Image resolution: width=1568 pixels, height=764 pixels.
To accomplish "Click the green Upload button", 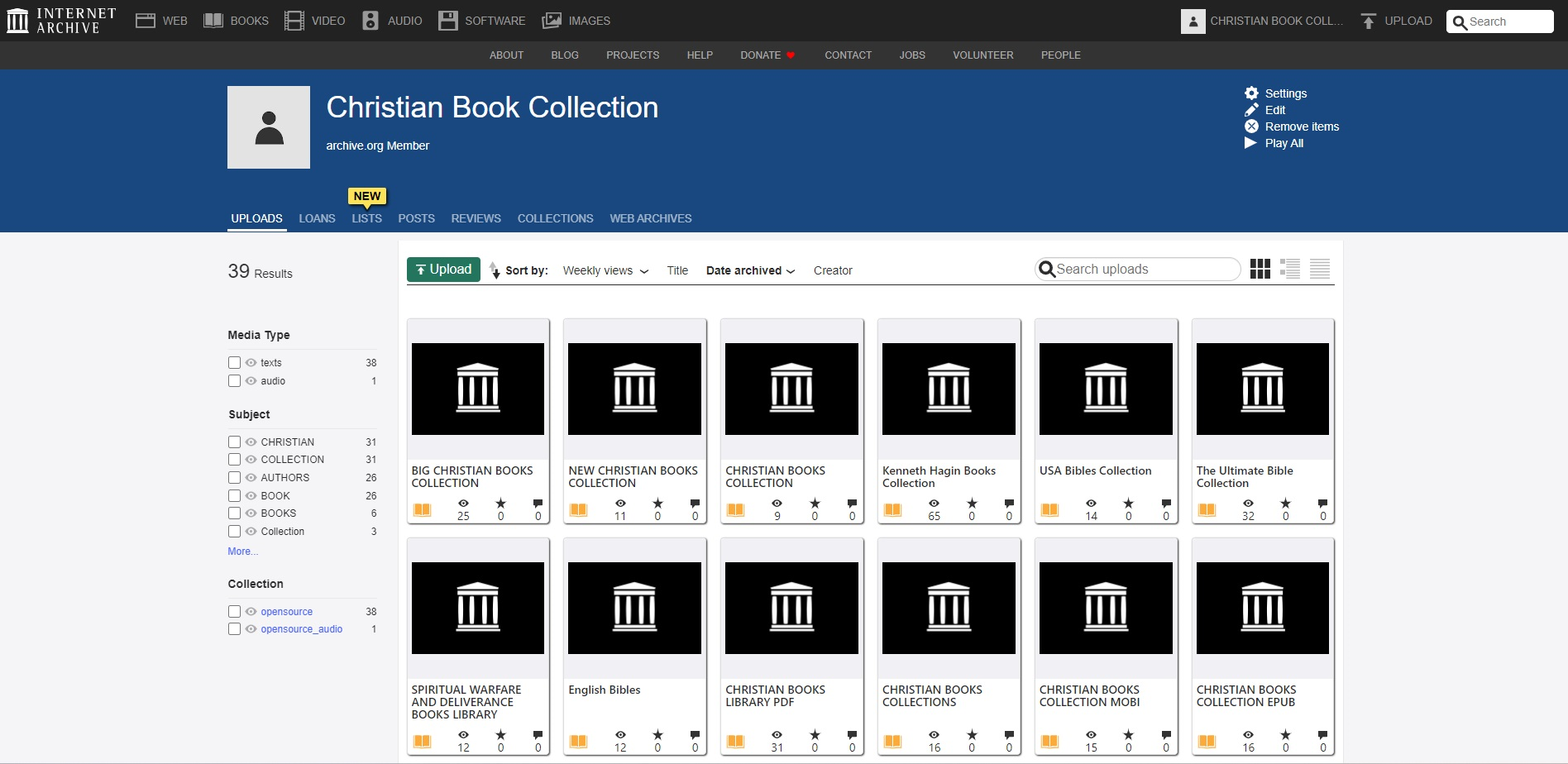I will [x=443, y=270].
